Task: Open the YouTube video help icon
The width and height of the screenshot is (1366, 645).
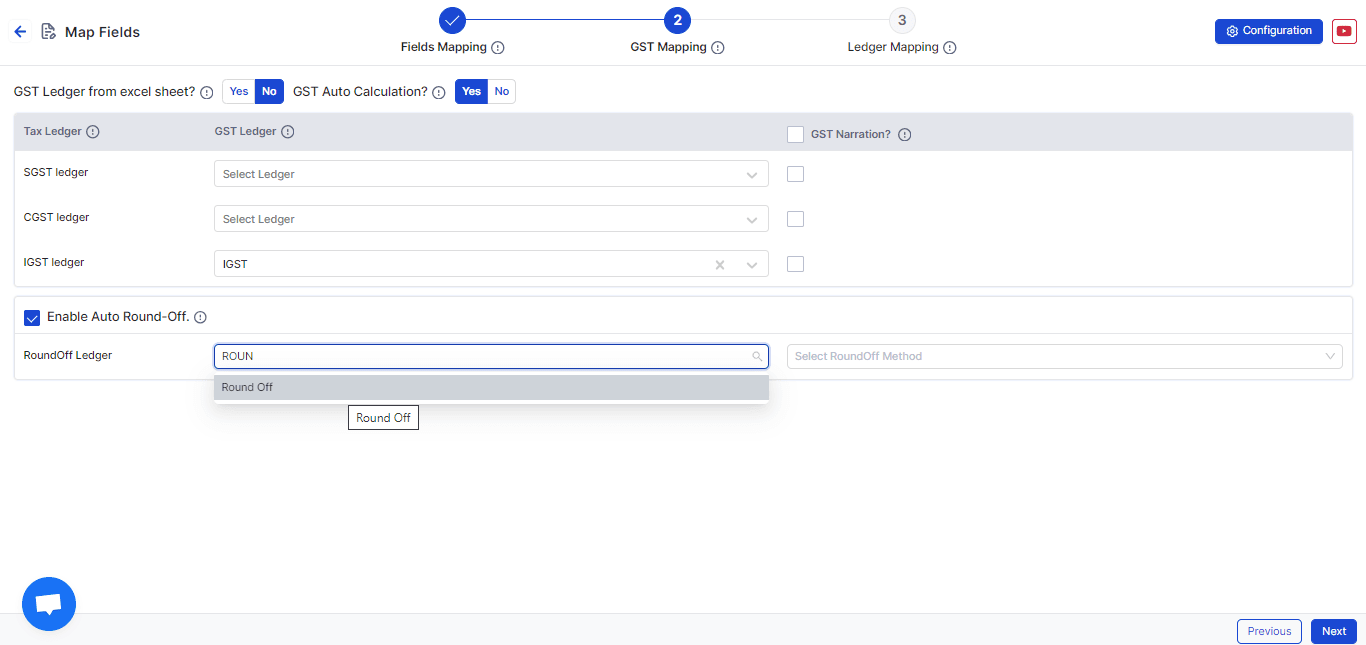Action: coord(1344,31)
